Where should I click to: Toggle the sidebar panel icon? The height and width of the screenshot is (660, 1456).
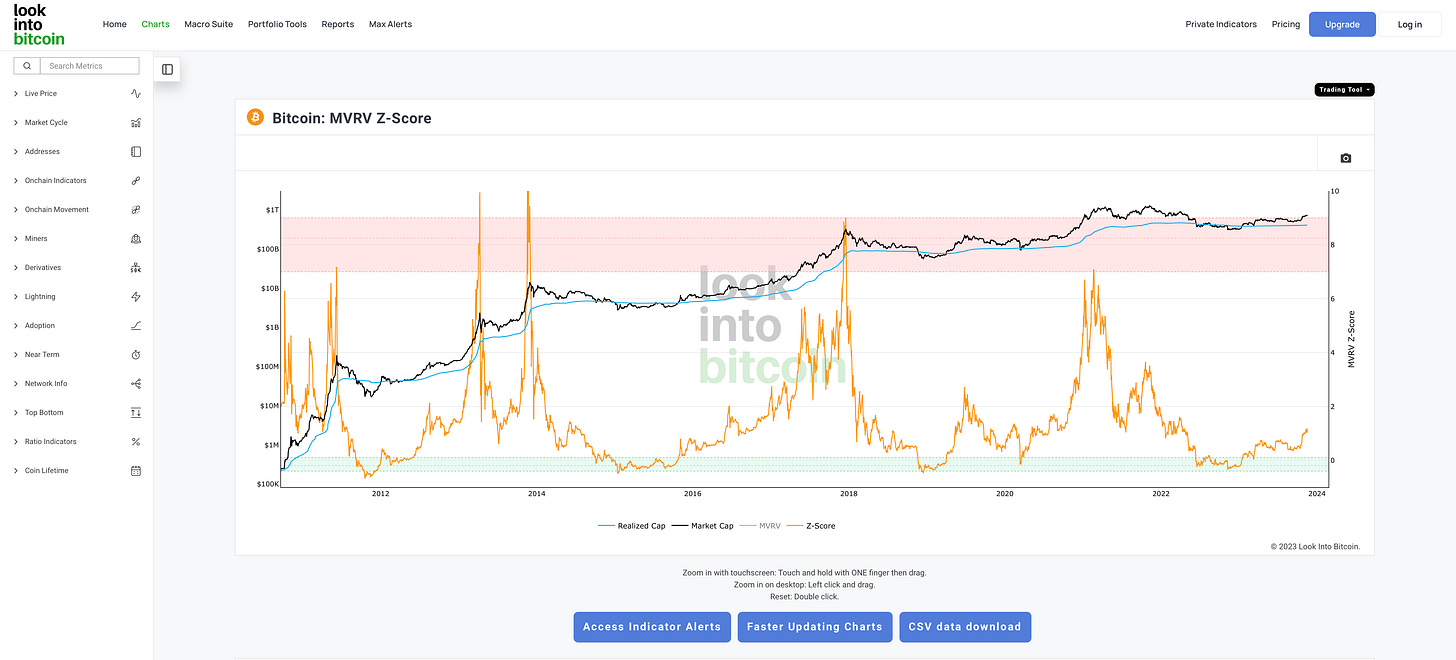tap(167, 69)
